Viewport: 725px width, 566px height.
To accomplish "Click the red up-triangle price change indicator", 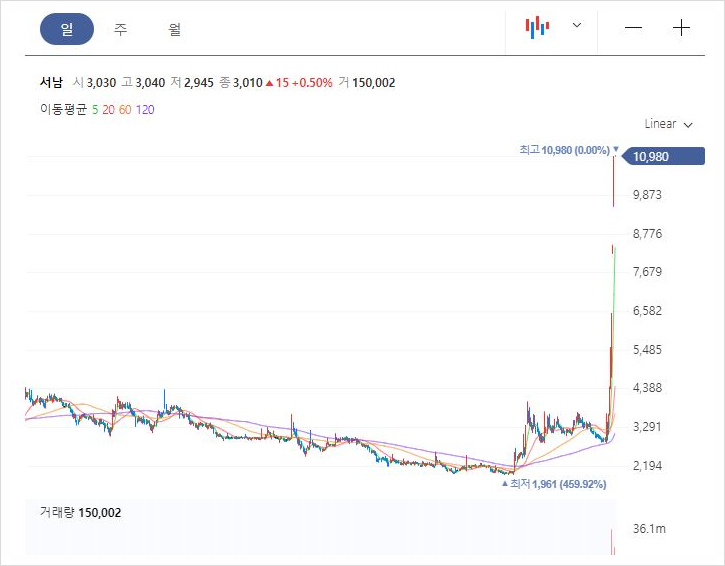I will coord(269,83).
